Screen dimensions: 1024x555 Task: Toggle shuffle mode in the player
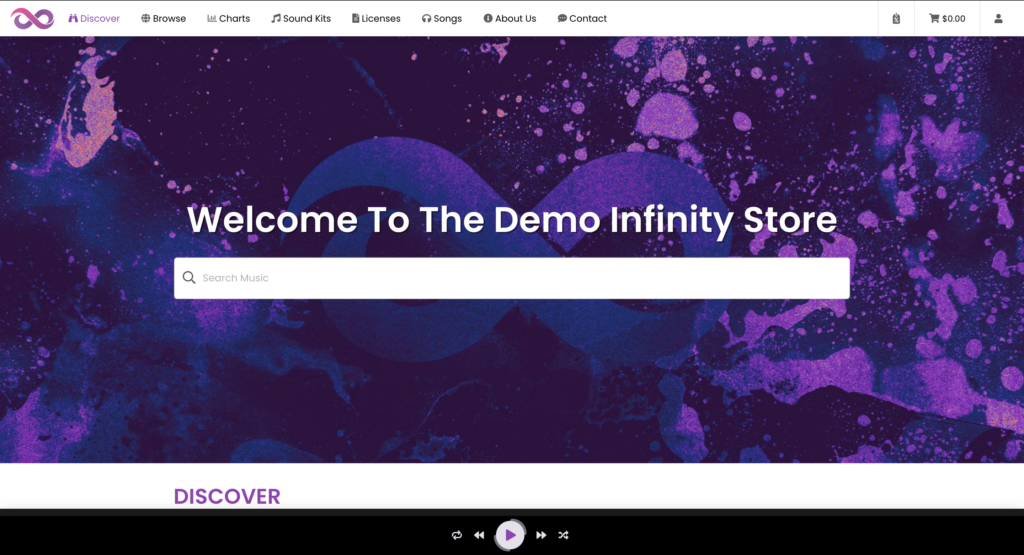click(x=563, y=535)
